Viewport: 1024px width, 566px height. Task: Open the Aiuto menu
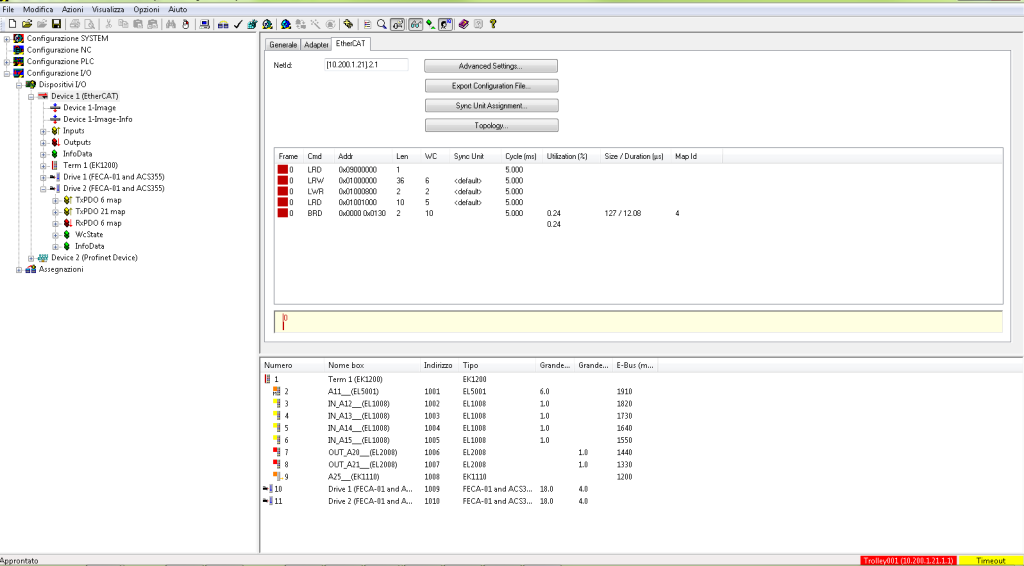tap(178, 9)
